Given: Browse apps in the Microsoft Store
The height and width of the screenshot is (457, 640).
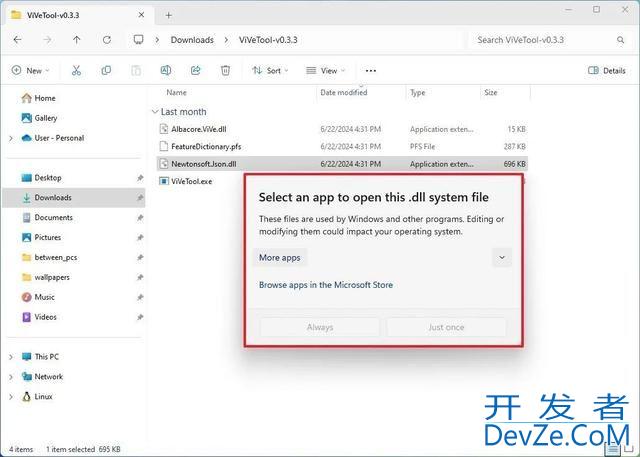Looking at the screenshot, I should (326, 285).
